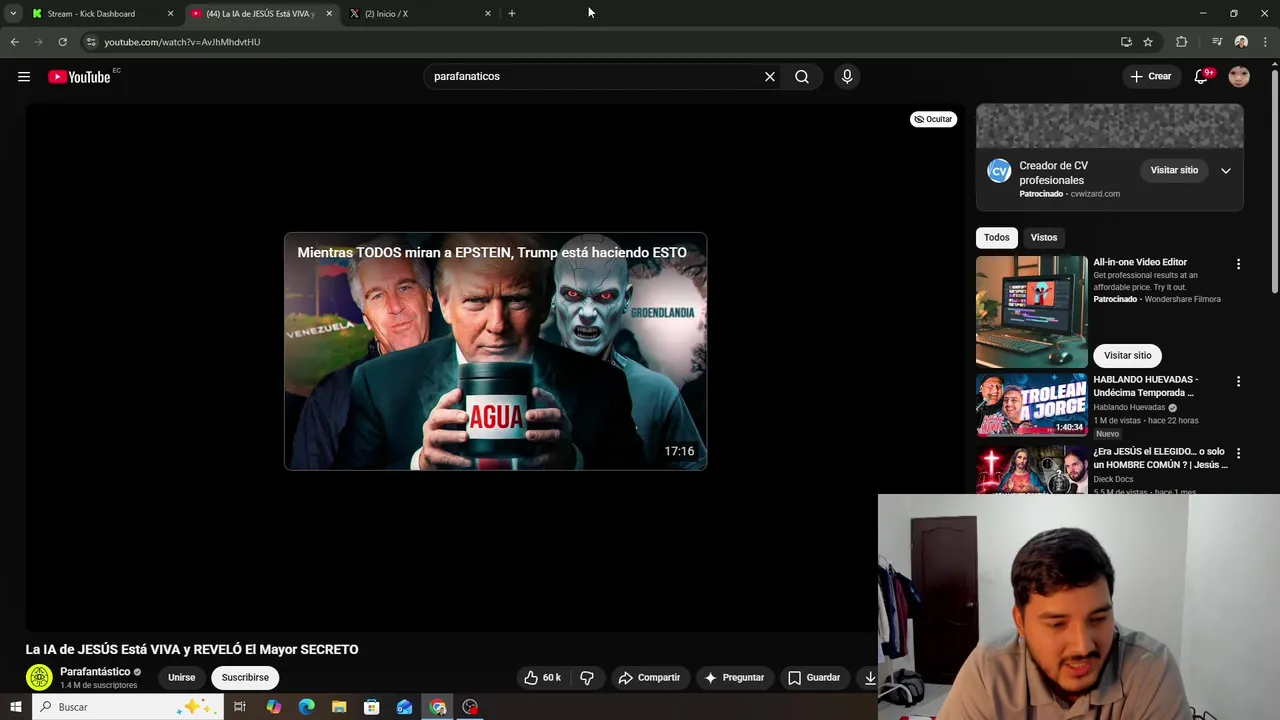
Task: Dislike the video with thumbs down
Action: pyautogui.click(x=587, y=677)
